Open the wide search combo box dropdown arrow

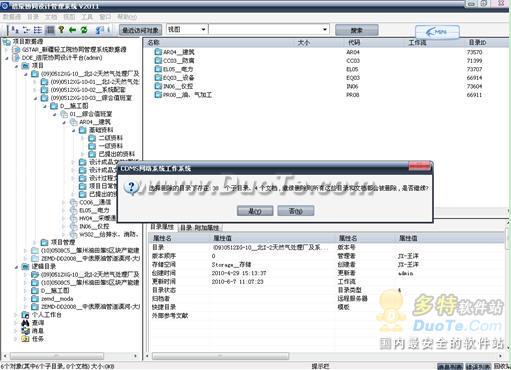tap(325, 29)
